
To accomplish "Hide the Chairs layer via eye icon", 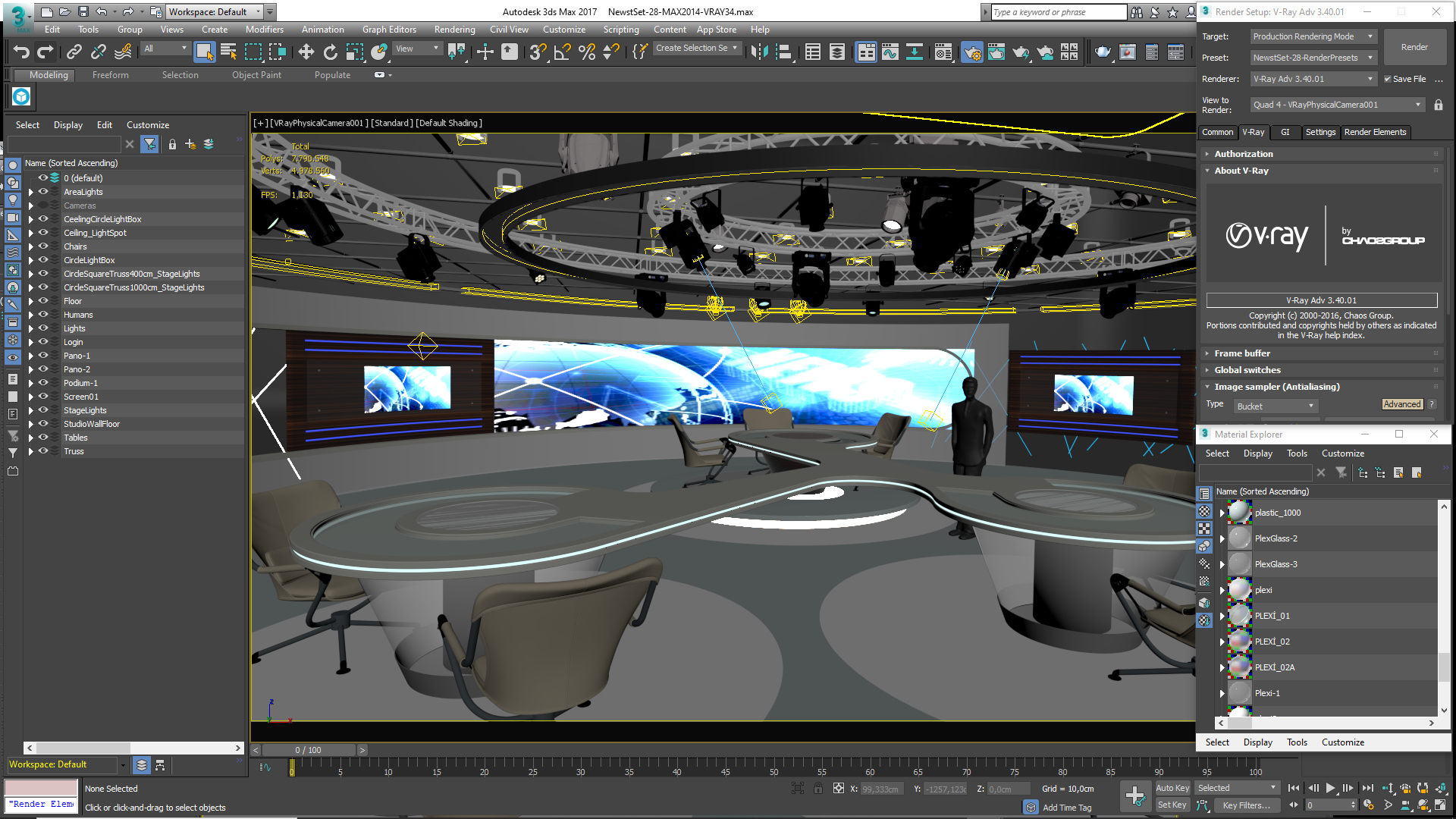I will pos(43,246).
